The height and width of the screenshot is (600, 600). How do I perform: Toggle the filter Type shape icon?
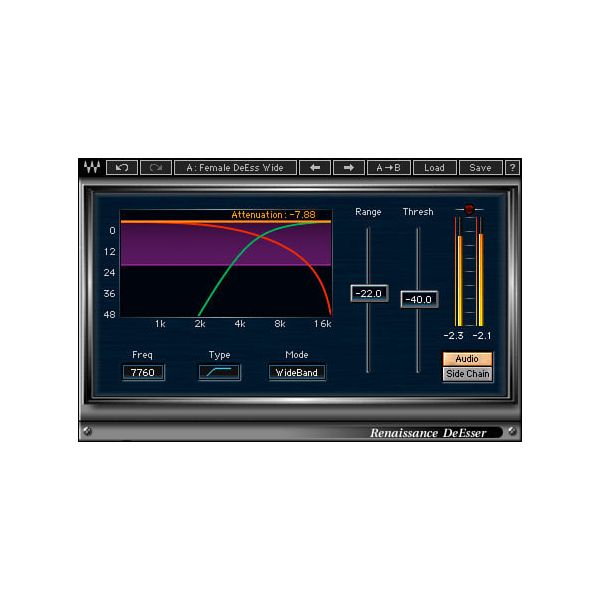coord(219,372)
